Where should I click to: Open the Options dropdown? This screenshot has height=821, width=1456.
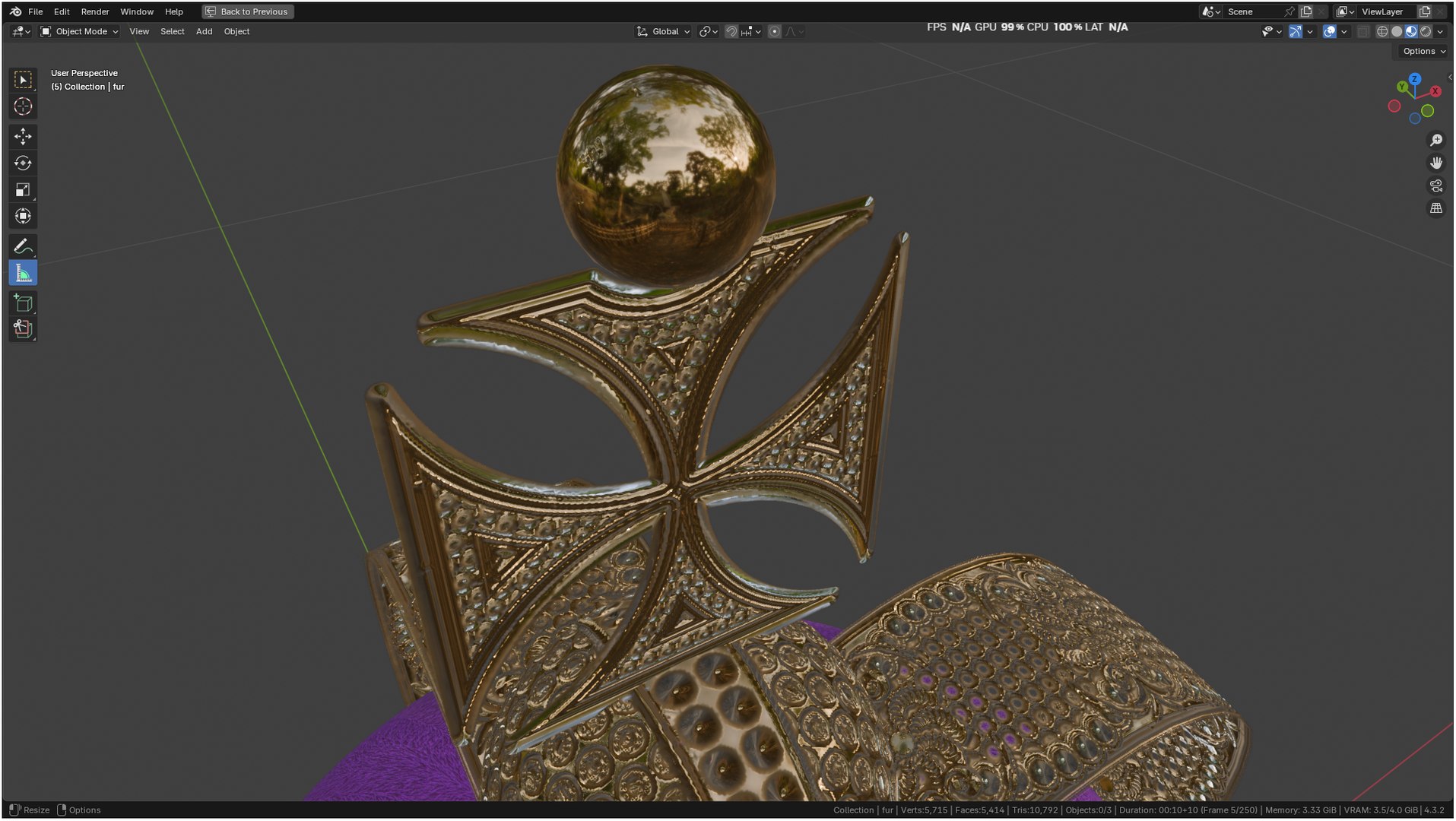[x=1423, y=51]
